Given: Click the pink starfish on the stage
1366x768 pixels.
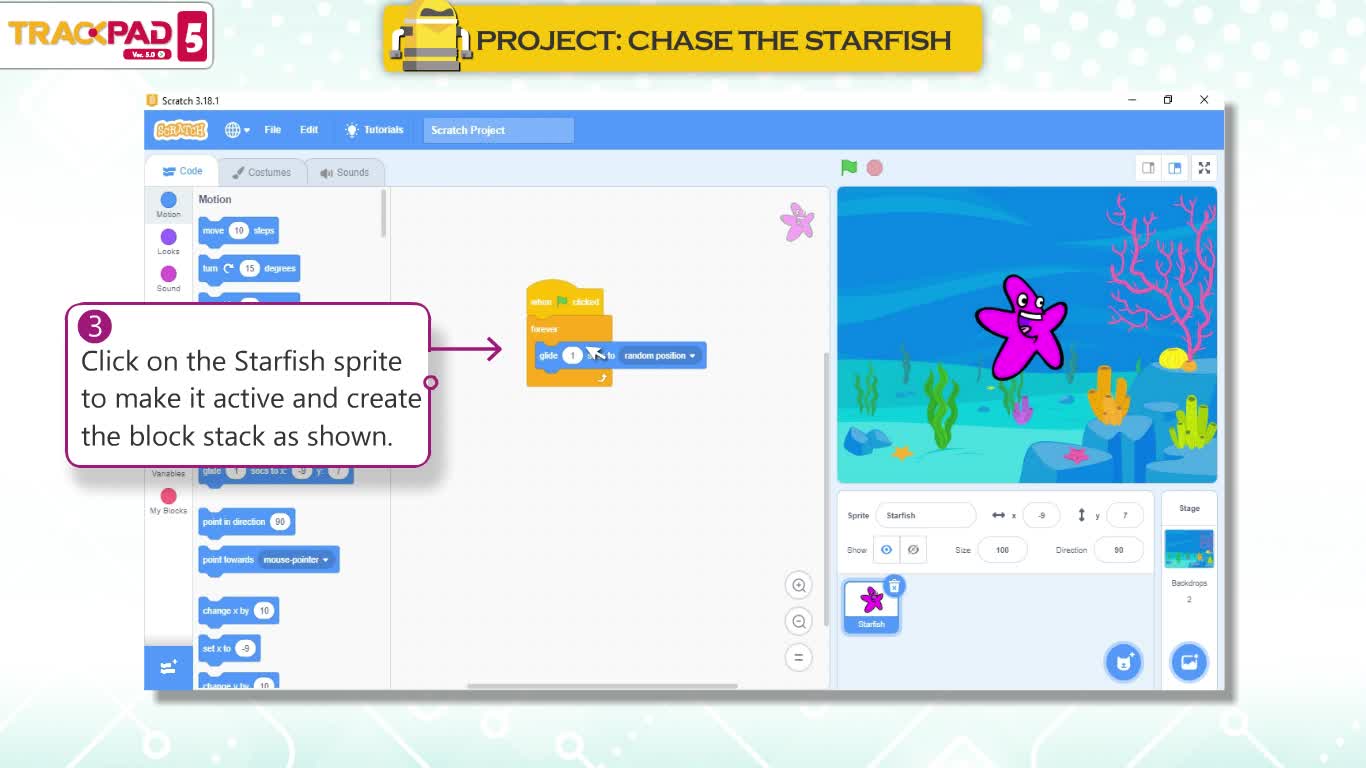Looking at the screenshot, I should 1021,327.
